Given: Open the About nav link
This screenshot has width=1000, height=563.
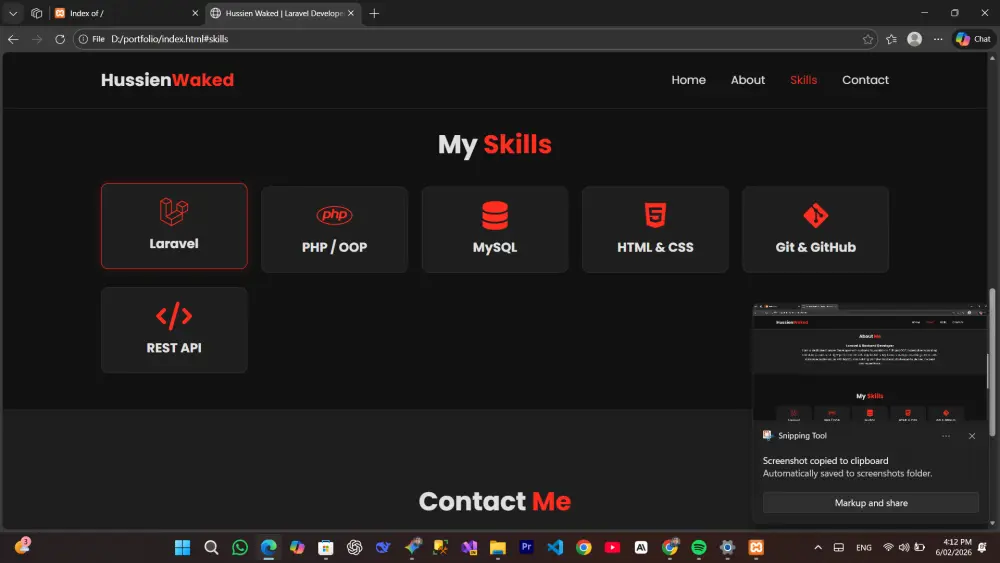Looking at the screenshot, I should point(747,80).
